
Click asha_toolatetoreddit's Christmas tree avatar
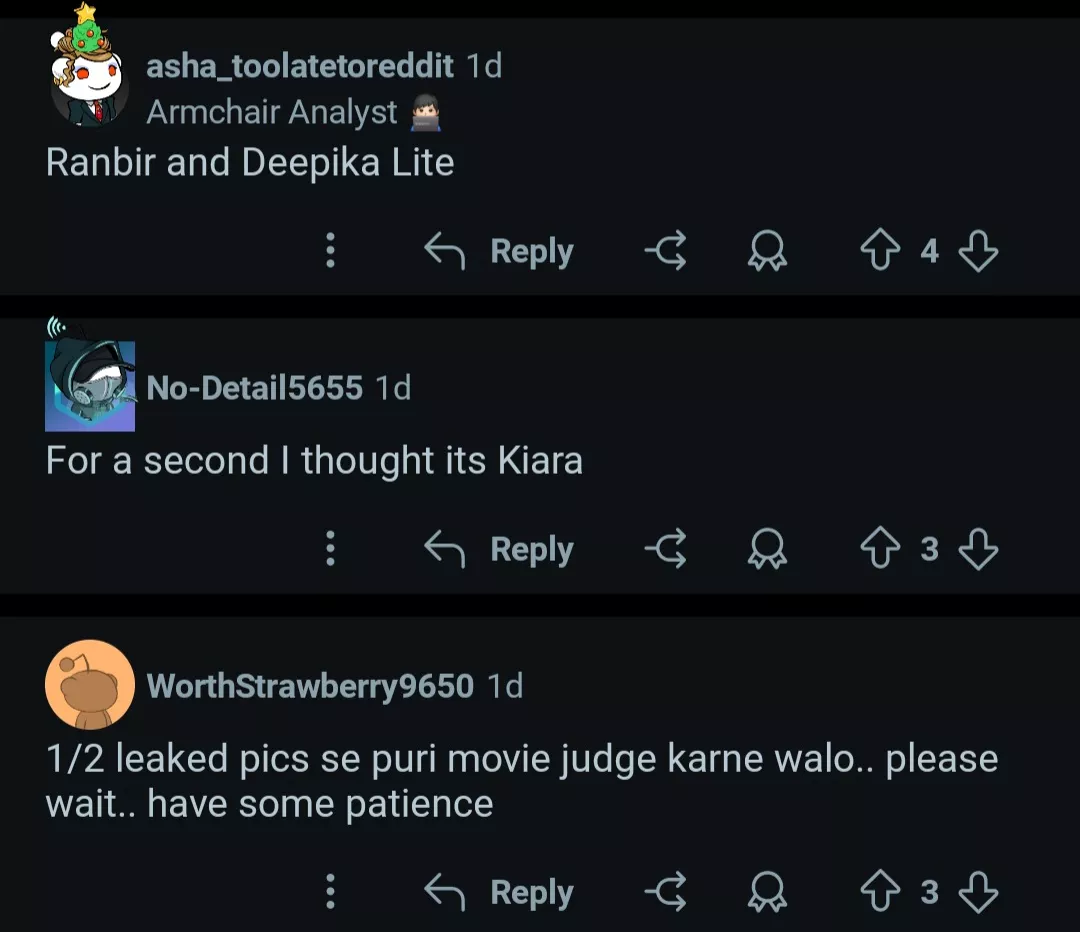tap(88, 80)
